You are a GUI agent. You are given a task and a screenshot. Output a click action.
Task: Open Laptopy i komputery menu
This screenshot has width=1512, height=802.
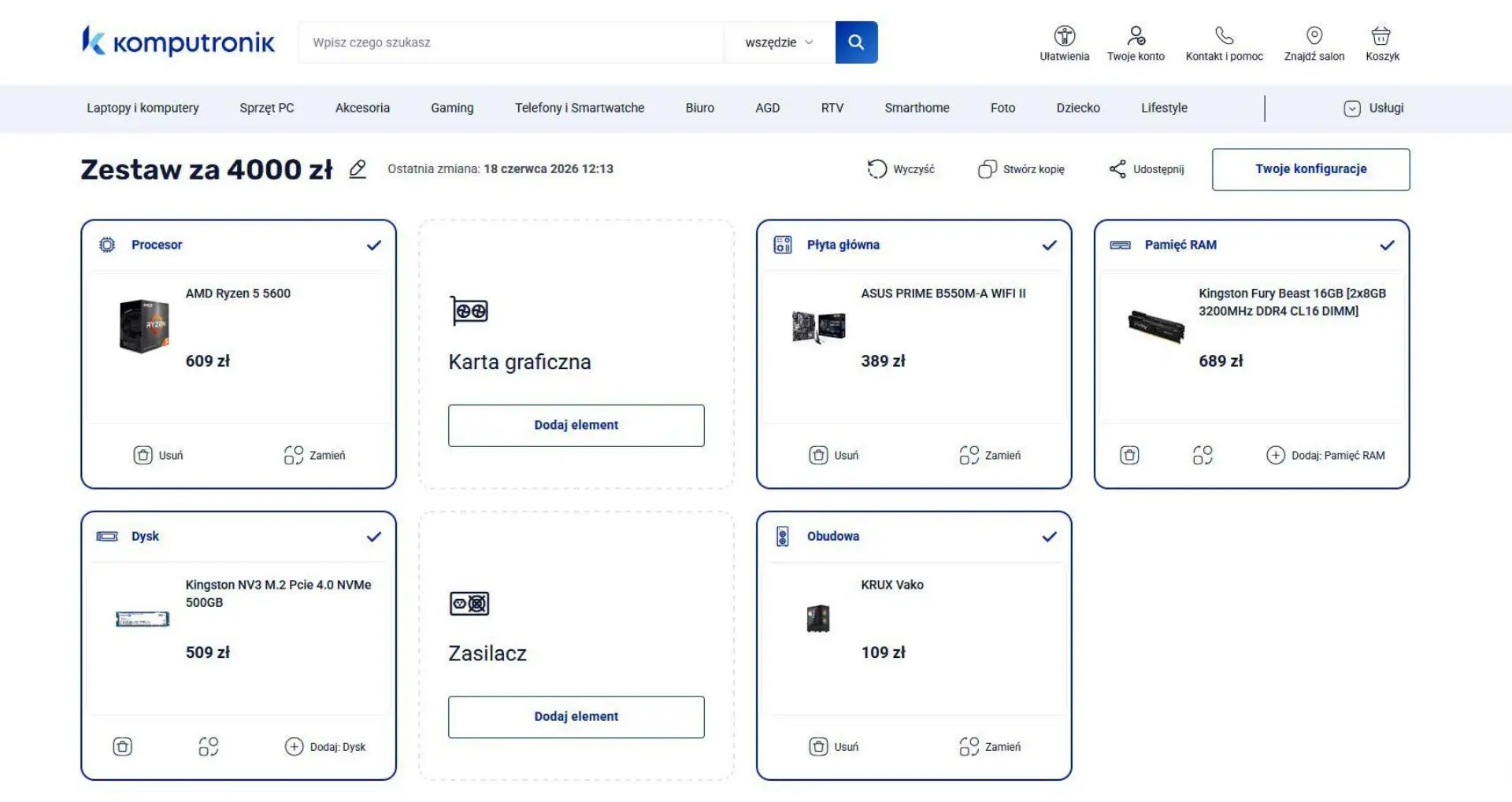pos(143,108)
